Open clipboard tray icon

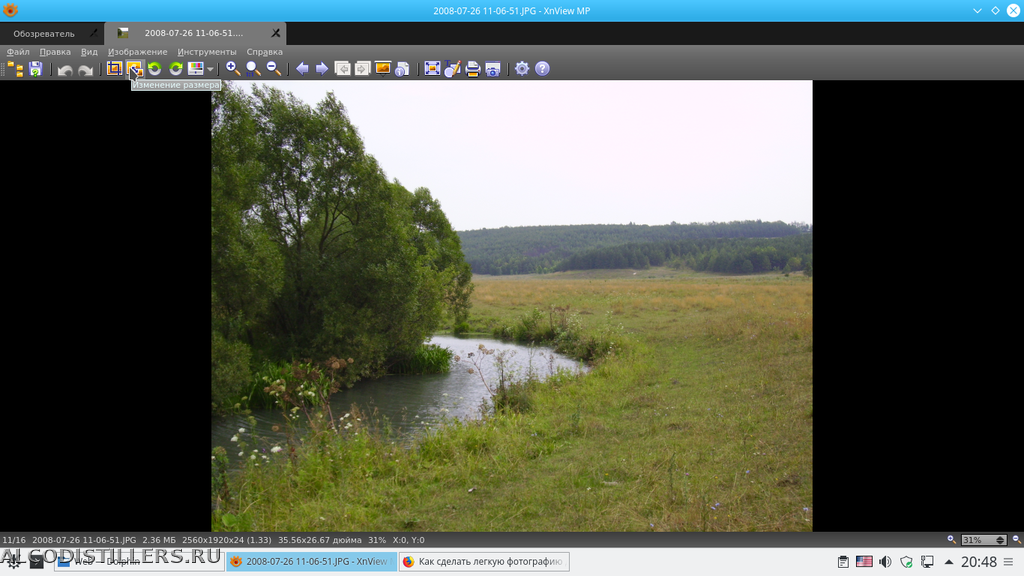[x=843, y=562]
